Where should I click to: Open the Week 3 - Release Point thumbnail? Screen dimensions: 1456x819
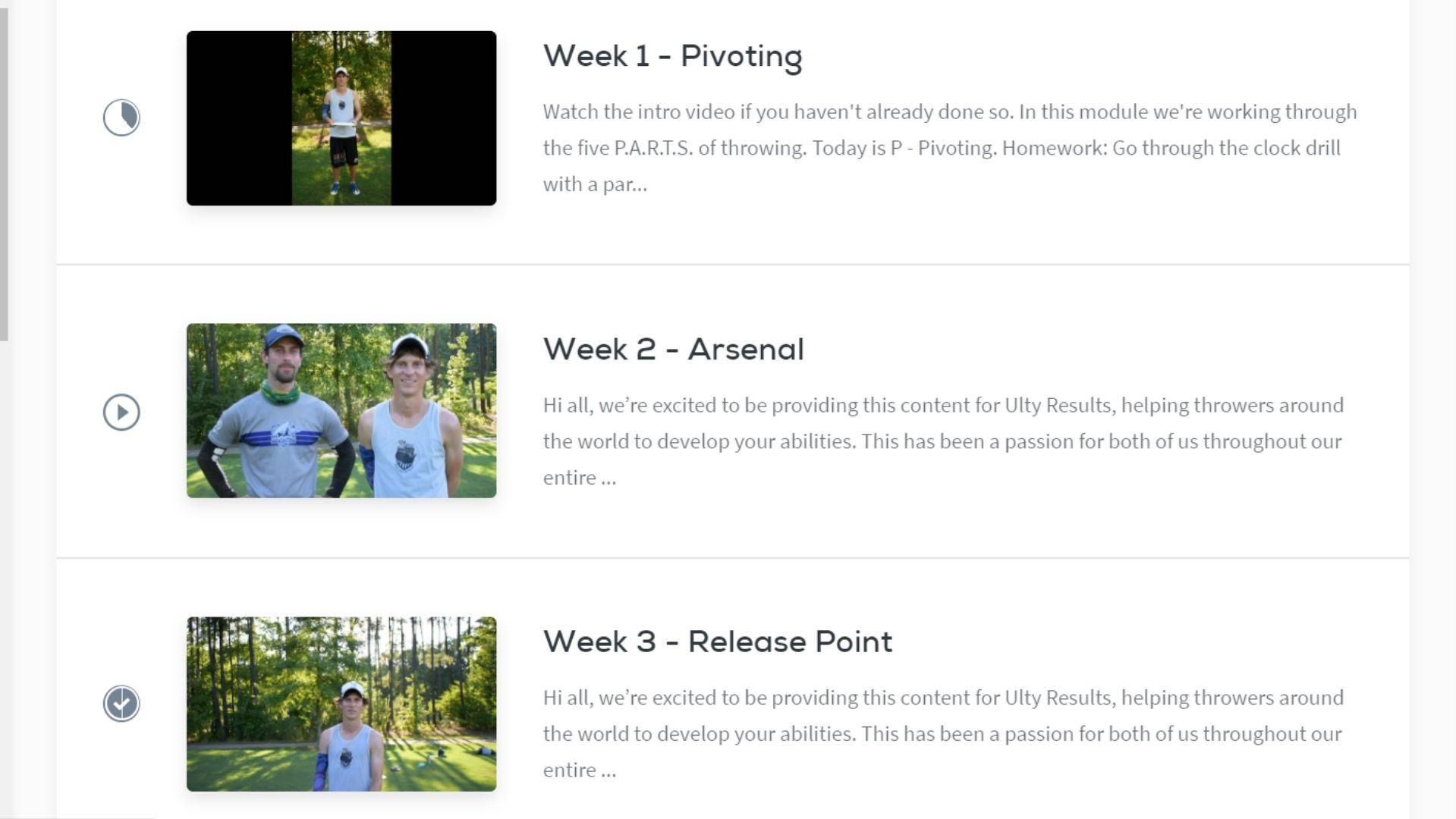coord(341,704)
